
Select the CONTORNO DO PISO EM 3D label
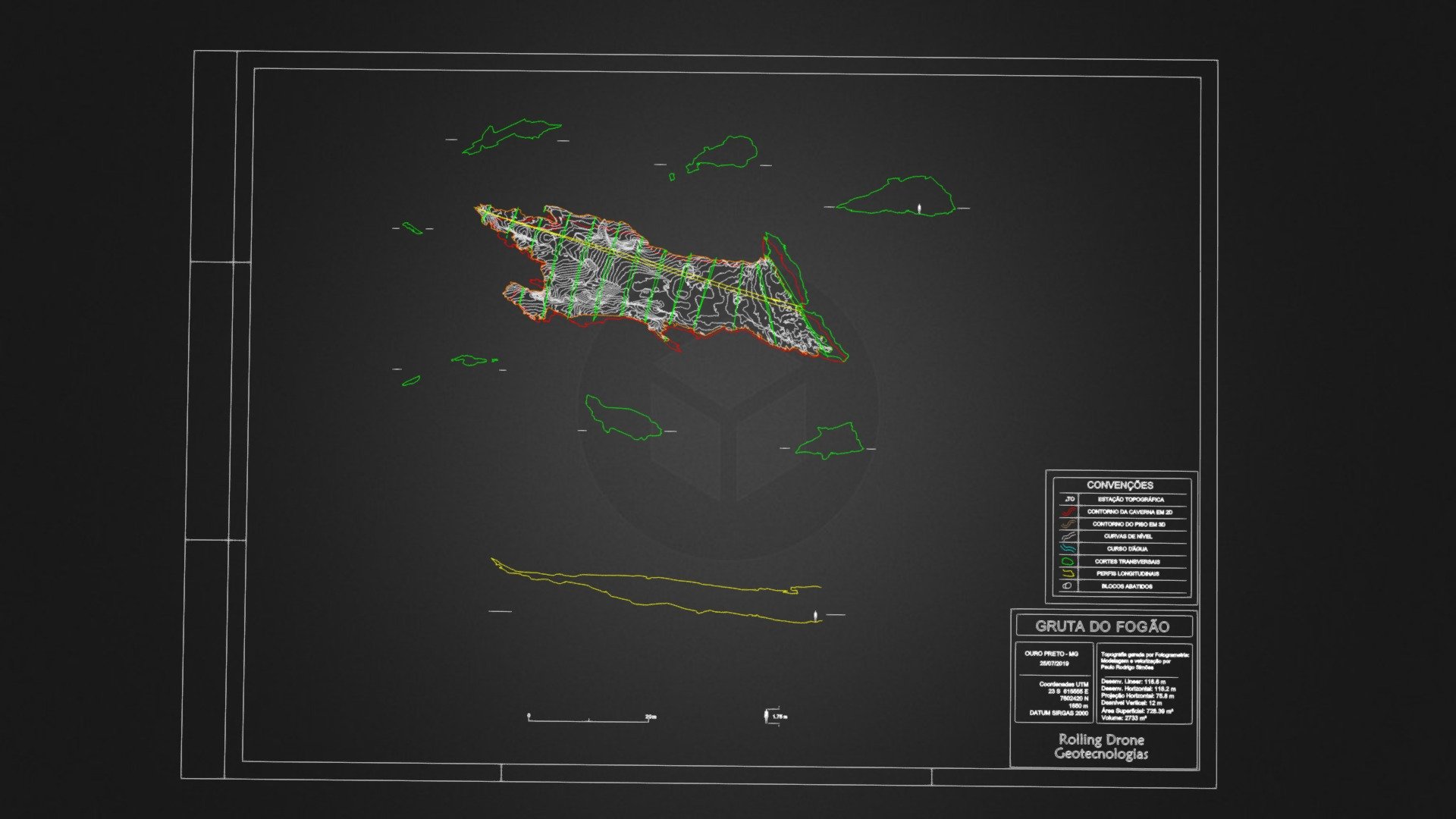point(1129,524)
